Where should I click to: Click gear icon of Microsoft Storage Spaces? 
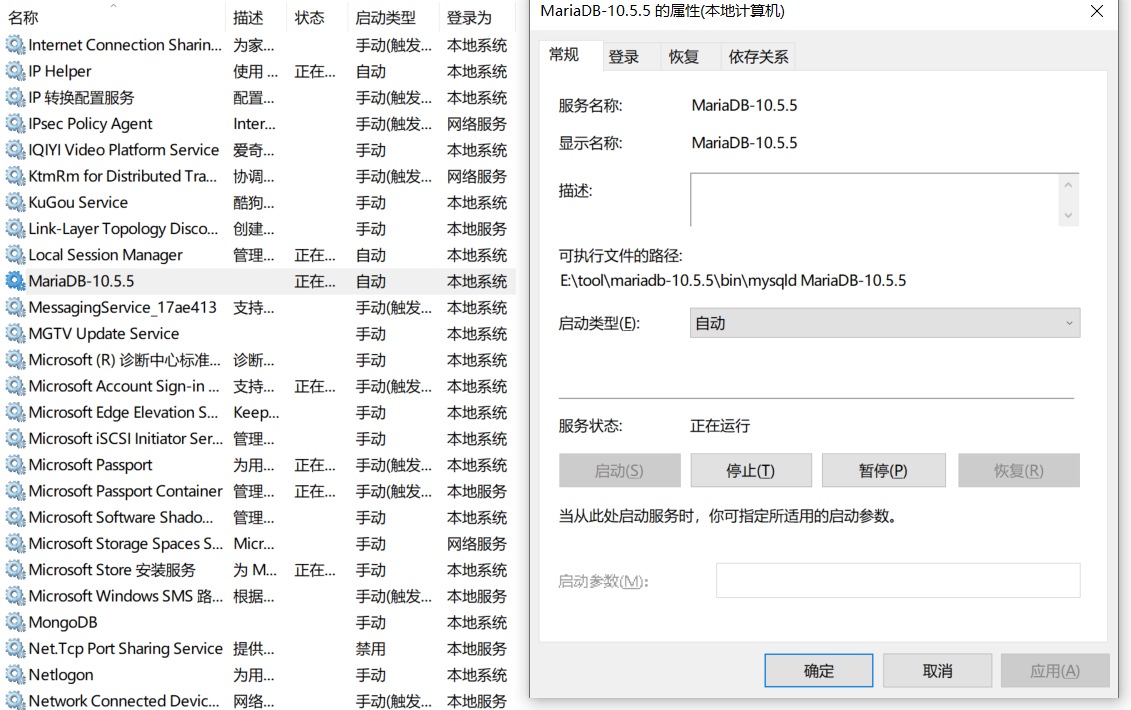coord(15,544)
